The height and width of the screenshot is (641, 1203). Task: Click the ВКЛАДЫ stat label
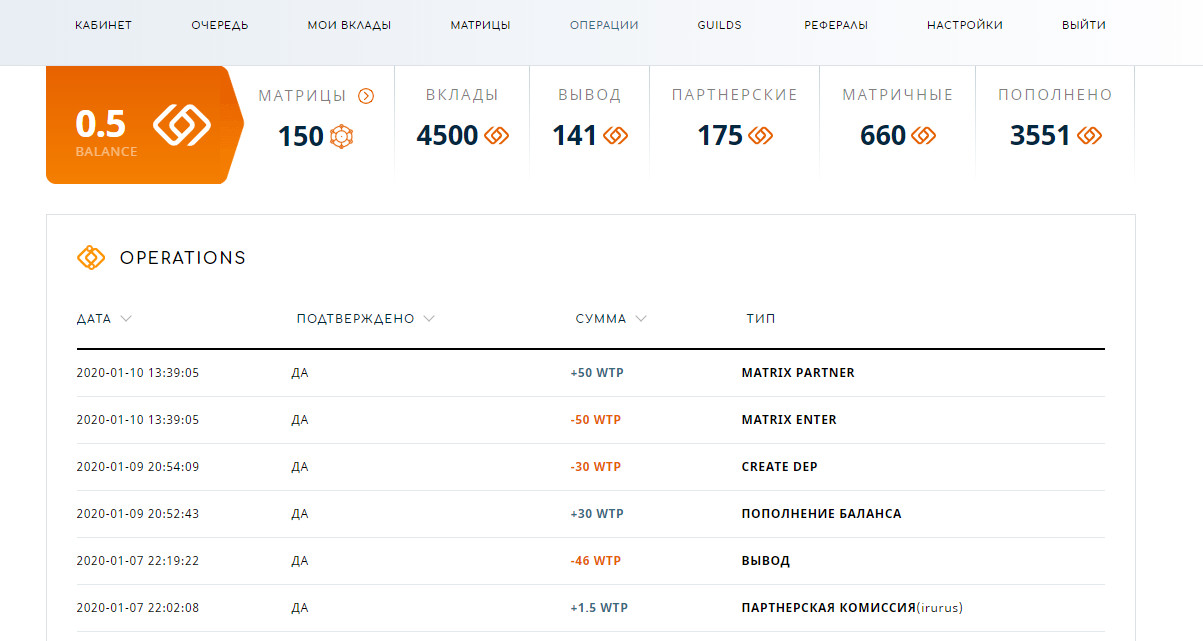pos(462,95)
